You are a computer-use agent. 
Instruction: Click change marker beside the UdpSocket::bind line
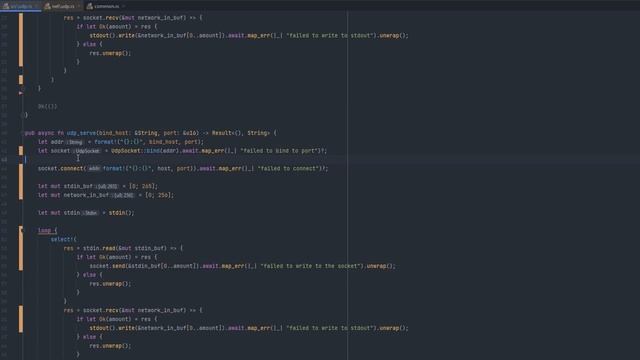coord(21,151)
